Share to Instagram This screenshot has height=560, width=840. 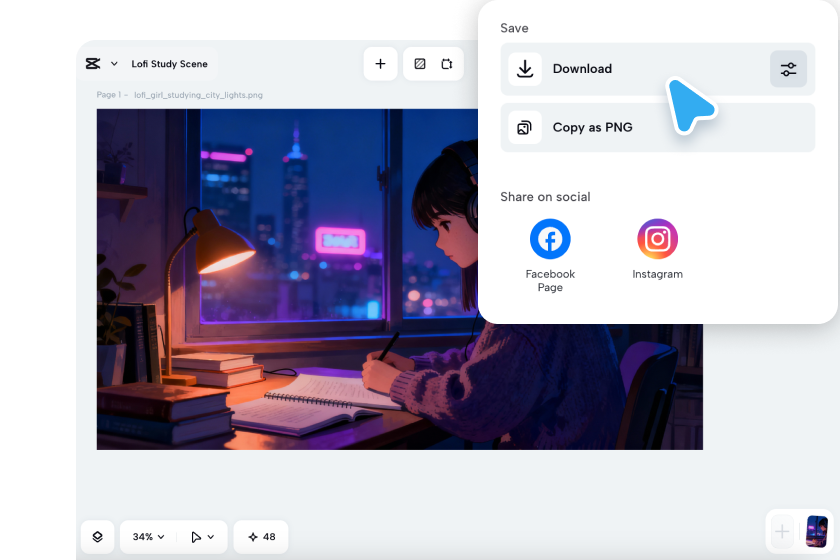(x=657, y=238)
